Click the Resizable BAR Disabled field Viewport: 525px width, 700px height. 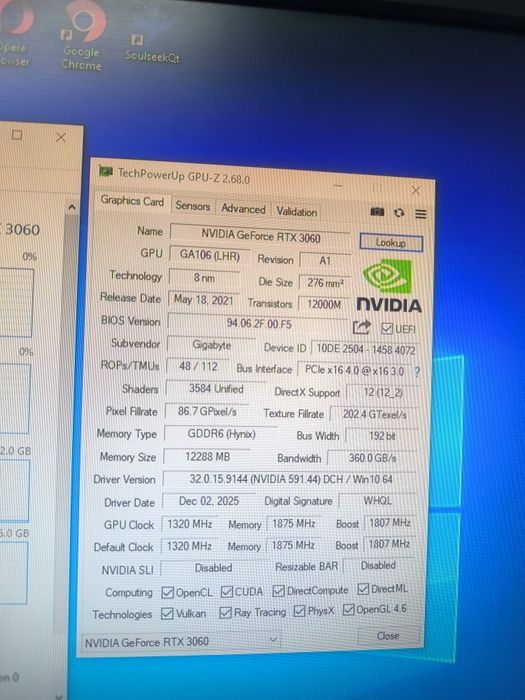pos(378,565)
